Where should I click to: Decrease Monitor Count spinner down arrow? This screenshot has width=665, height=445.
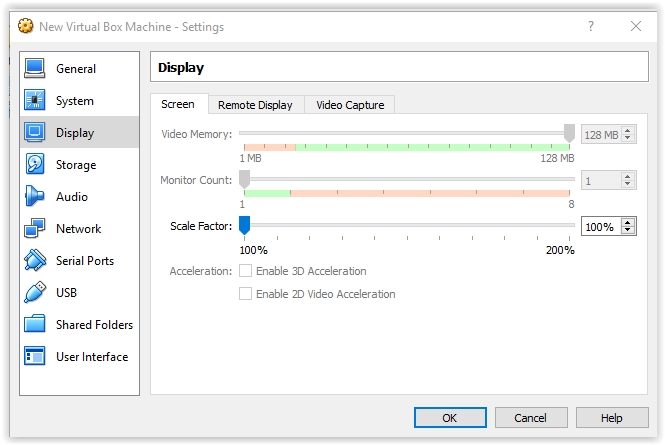pyautogui.click(x=628, y=184)
